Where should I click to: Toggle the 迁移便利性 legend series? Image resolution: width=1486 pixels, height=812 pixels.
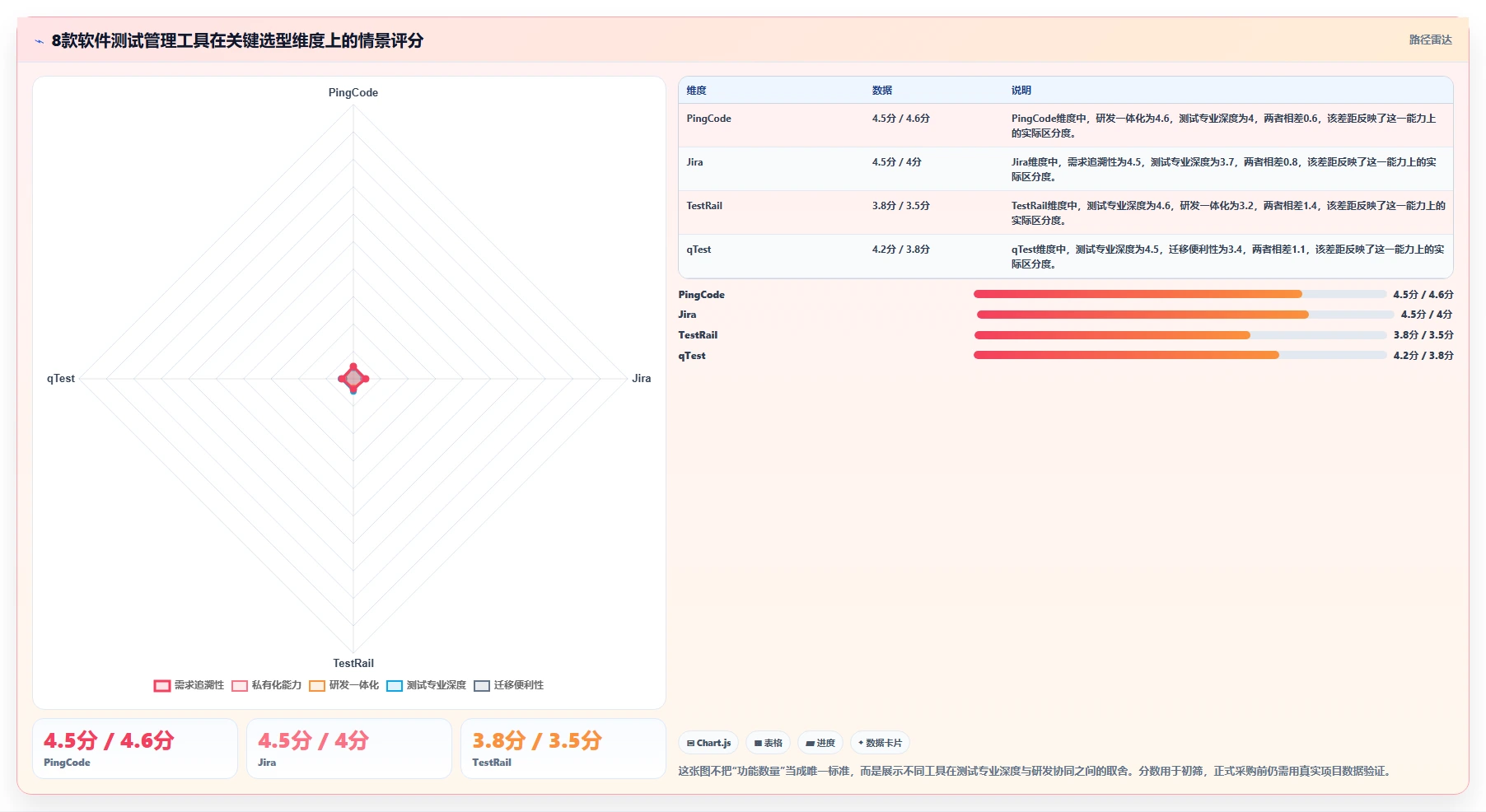(x=508, y=685)
